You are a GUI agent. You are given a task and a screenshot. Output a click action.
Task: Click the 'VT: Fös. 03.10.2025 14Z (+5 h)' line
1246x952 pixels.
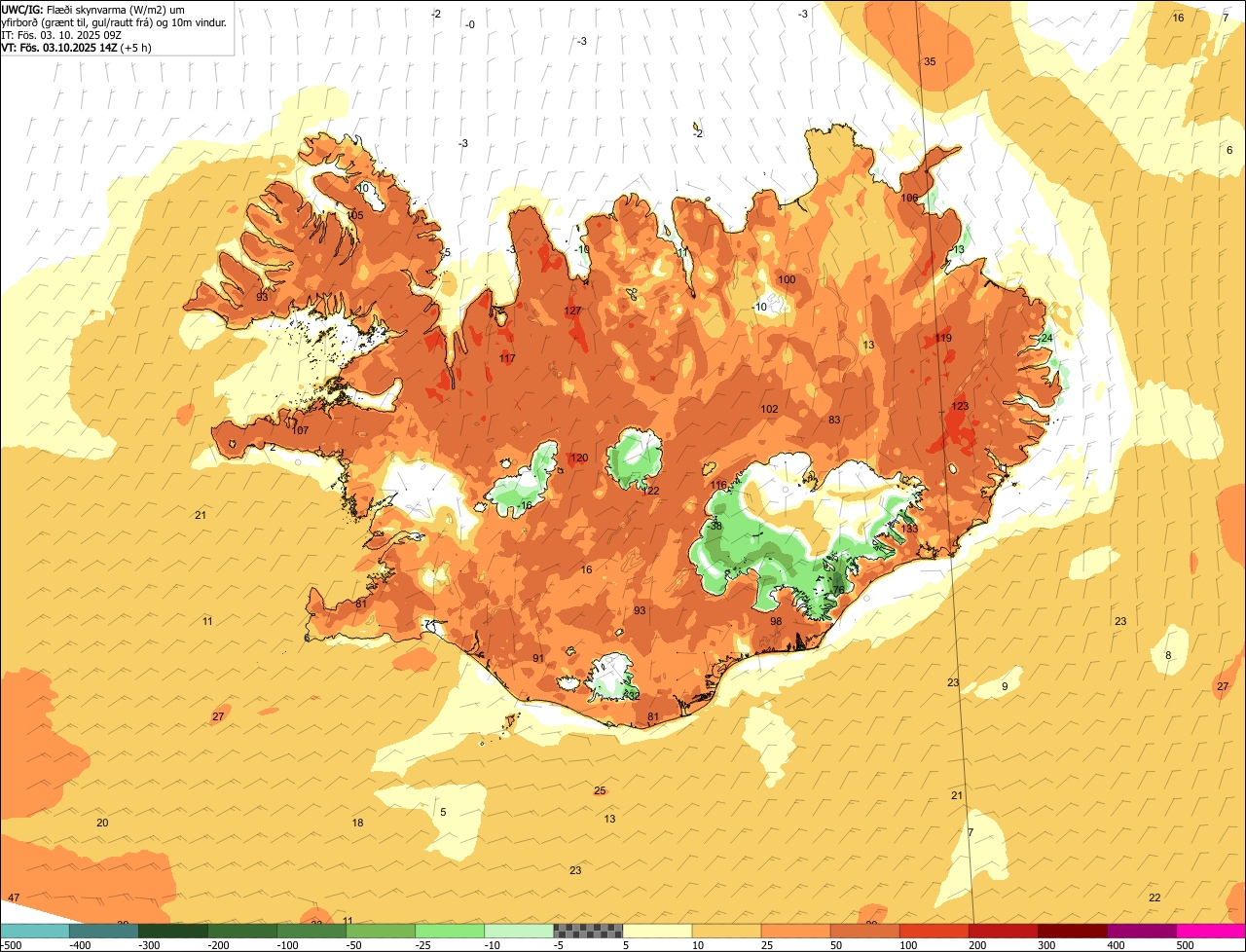click(x=76, y=48)
